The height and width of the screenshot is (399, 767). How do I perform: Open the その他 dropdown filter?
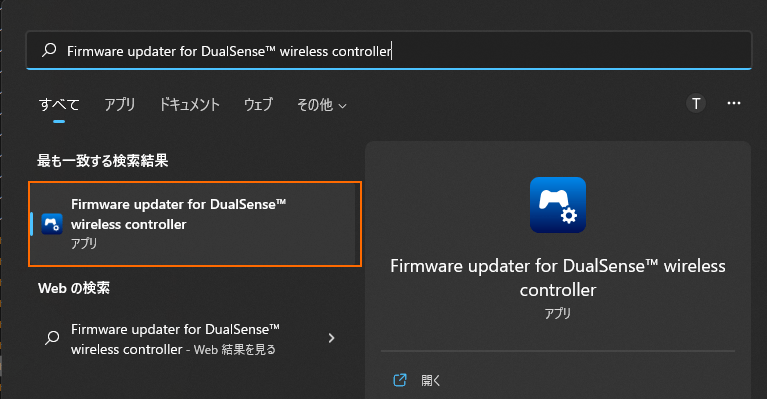(321, 105)
